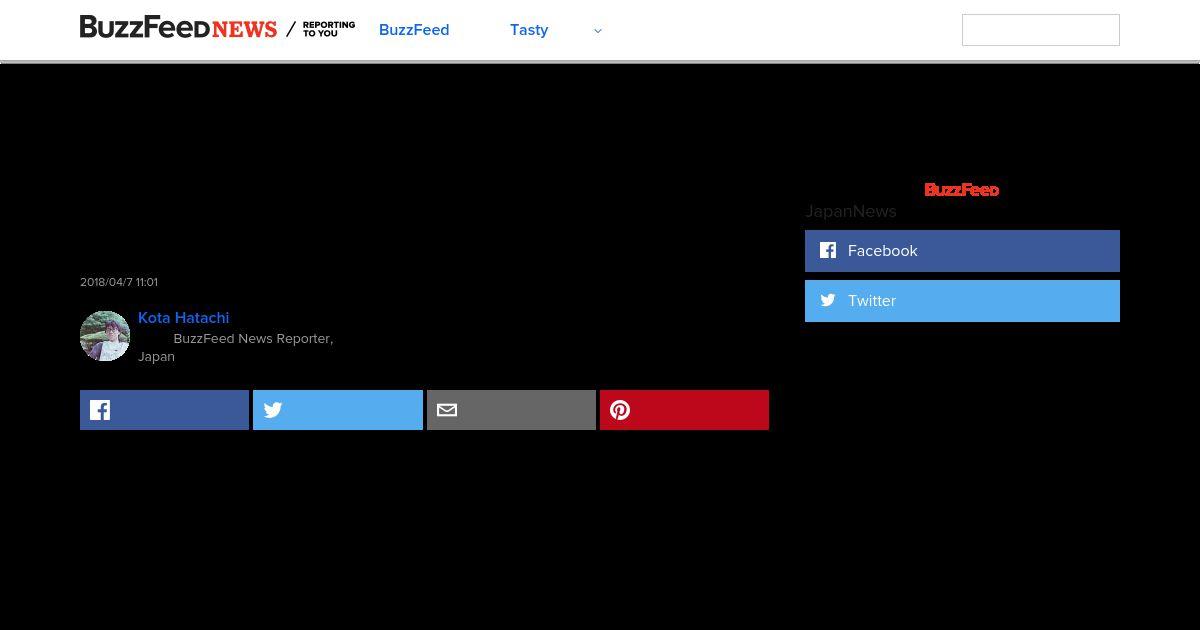Open Kota Hatachi's author profile
This screenshot has width=1200, height=630.
tap(184, 318)
